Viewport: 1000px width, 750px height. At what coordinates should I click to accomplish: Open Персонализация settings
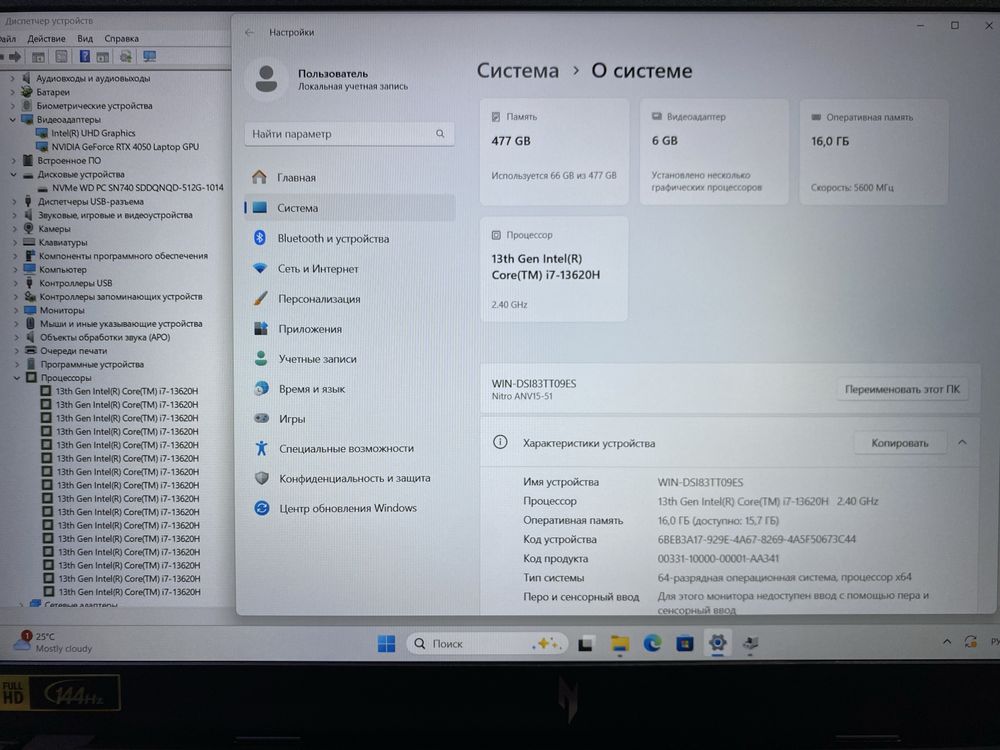349,298
